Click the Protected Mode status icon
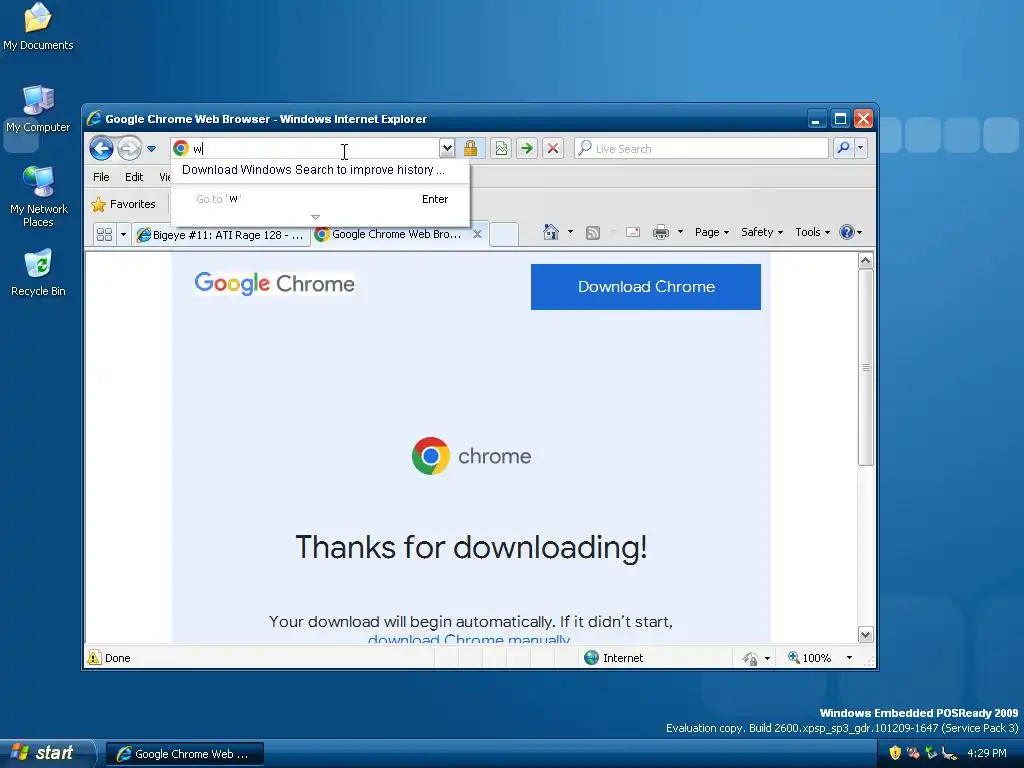This screenshot has height=768, width=1024. click(750, 658)
